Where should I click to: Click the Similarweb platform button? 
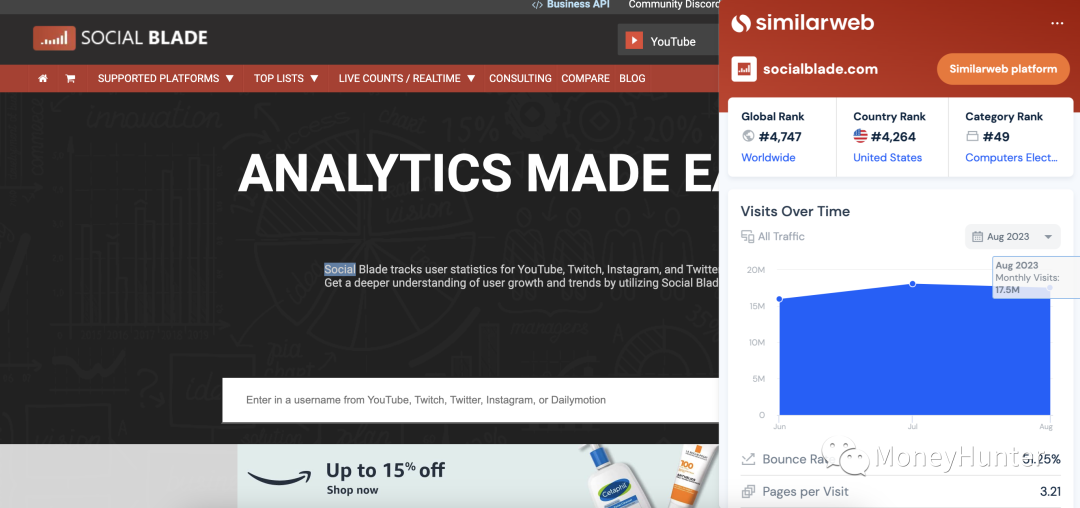(1002, 69)
